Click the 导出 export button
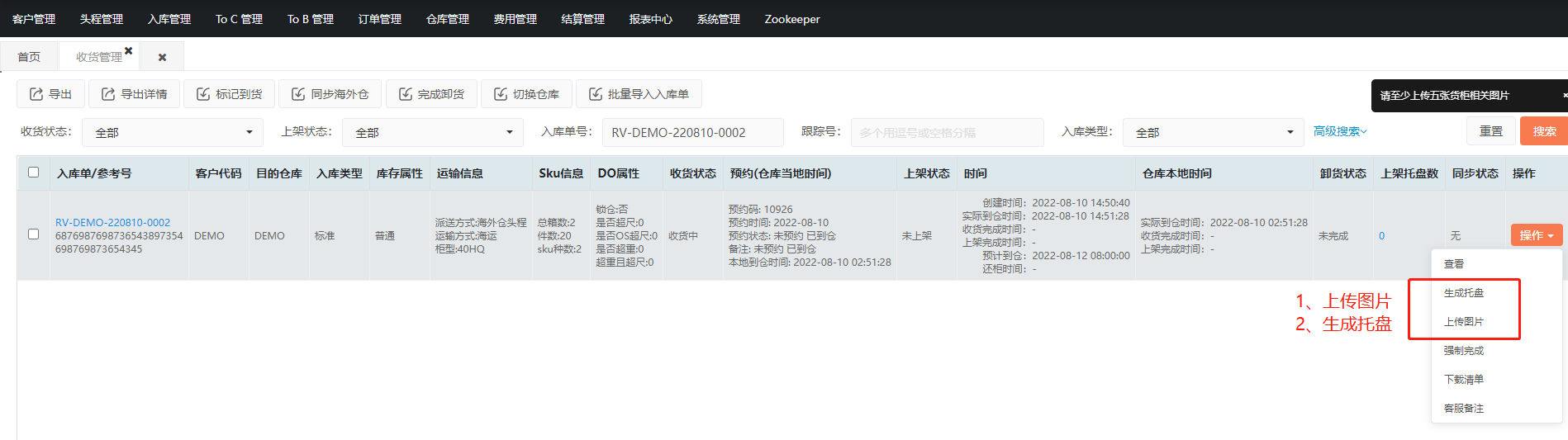Image resolution: width=1568 pixels, height=440 pixels. (x=50, y=94)
